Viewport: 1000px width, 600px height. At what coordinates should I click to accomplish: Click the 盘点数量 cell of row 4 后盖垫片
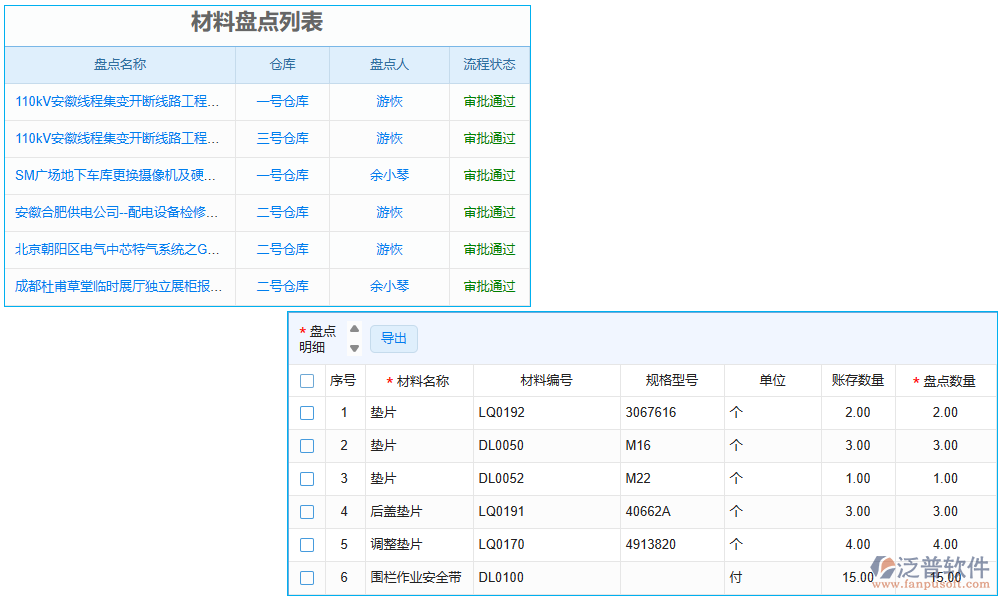click(x=944, y=511)
